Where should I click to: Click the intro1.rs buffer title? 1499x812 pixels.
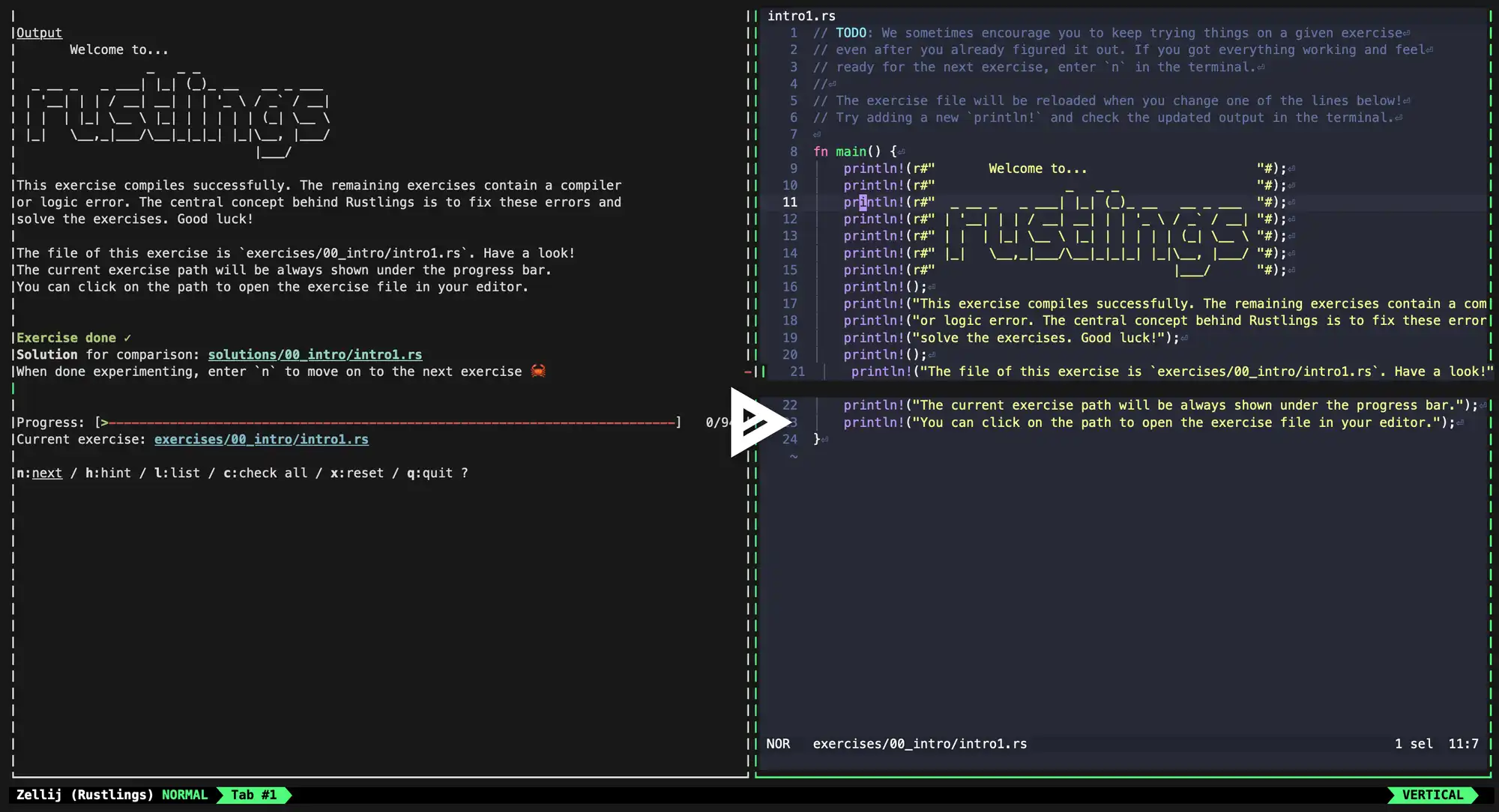(801, 16)
